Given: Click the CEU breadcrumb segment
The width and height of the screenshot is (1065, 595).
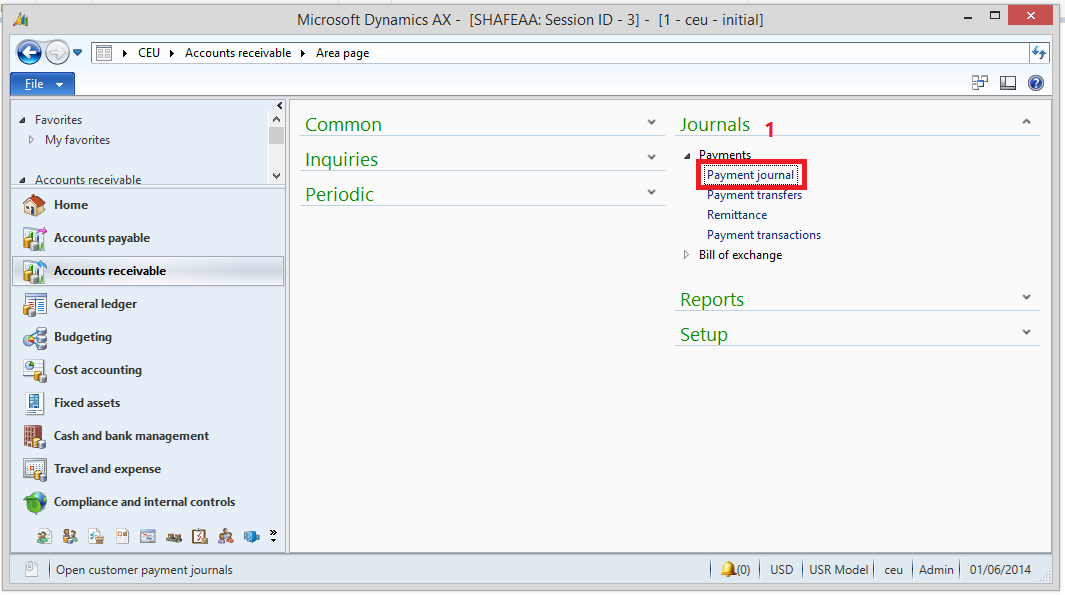Looking at the screenshot, I should [x=149, y=53].
